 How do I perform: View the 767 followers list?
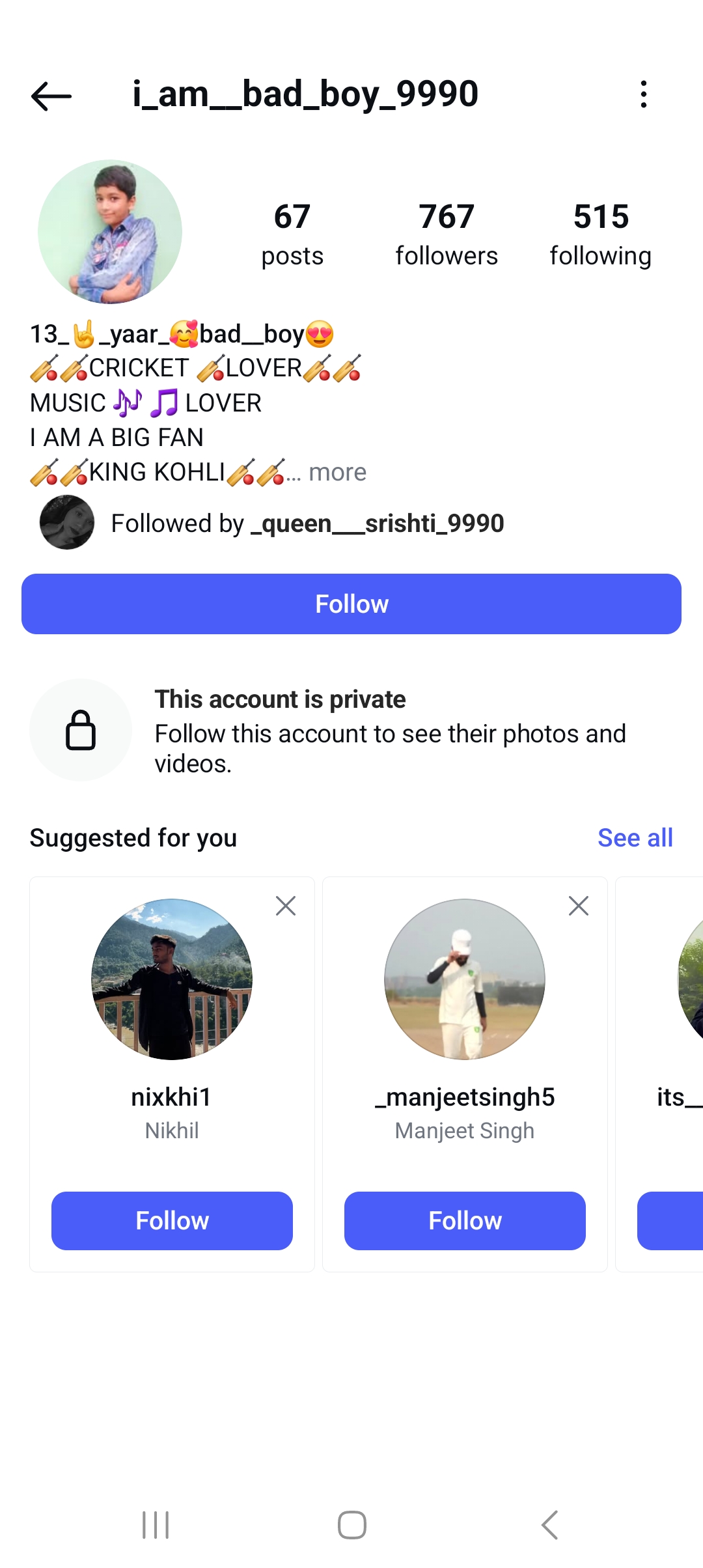447,234
